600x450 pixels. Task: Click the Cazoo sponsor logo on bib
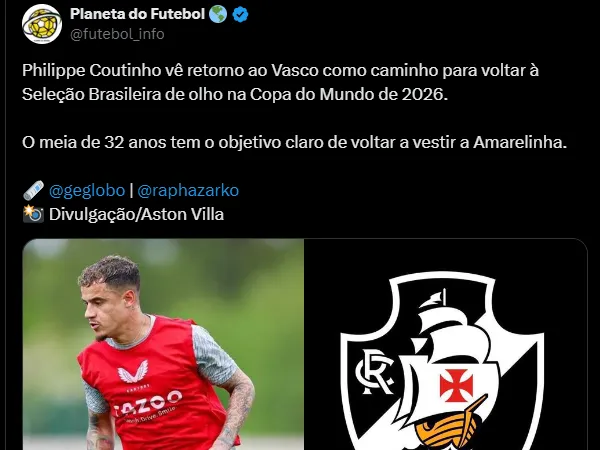coord(147,404)
